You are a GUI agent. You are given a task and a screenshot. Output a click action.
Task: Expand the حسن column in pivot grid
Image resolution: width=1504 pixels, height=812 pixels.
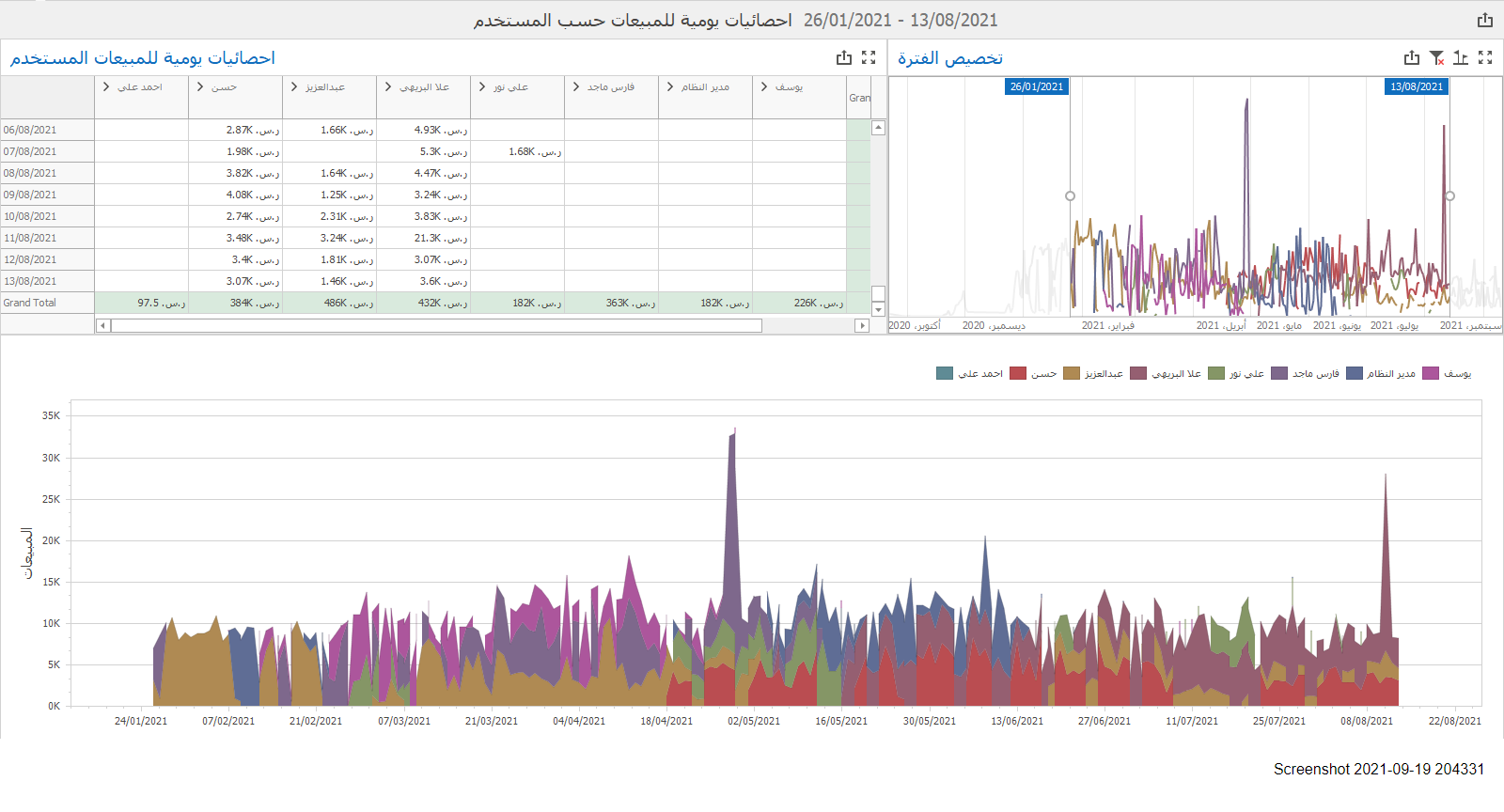pos(200,86)
